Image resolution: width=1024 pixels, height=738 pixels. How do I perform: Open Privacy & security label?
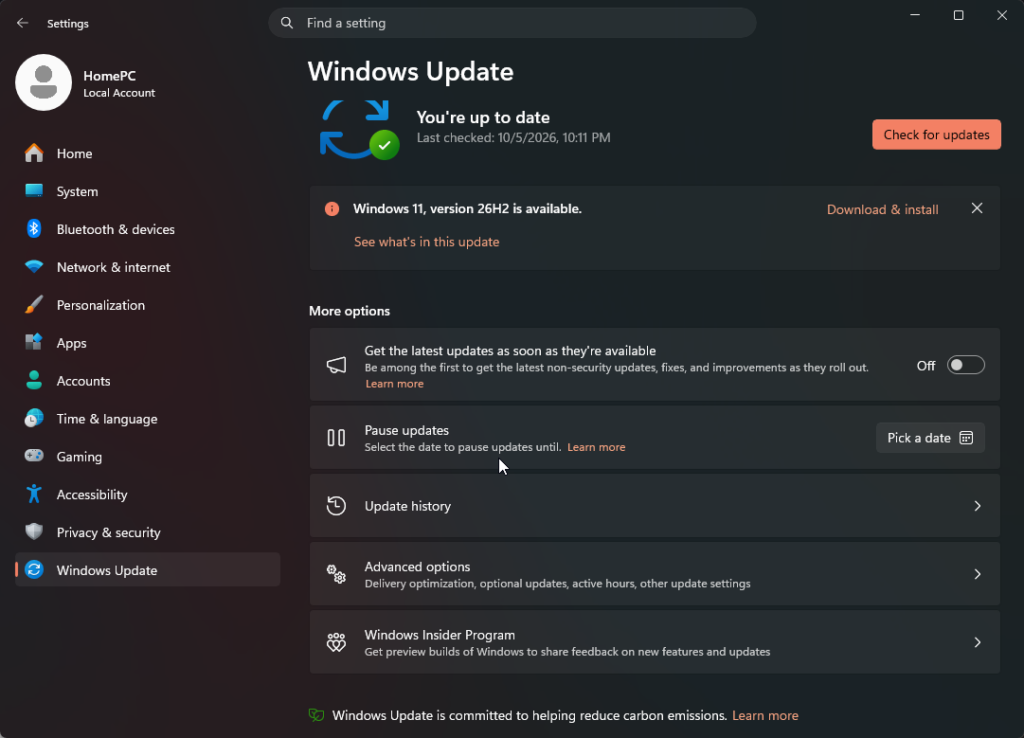(108, 532)
